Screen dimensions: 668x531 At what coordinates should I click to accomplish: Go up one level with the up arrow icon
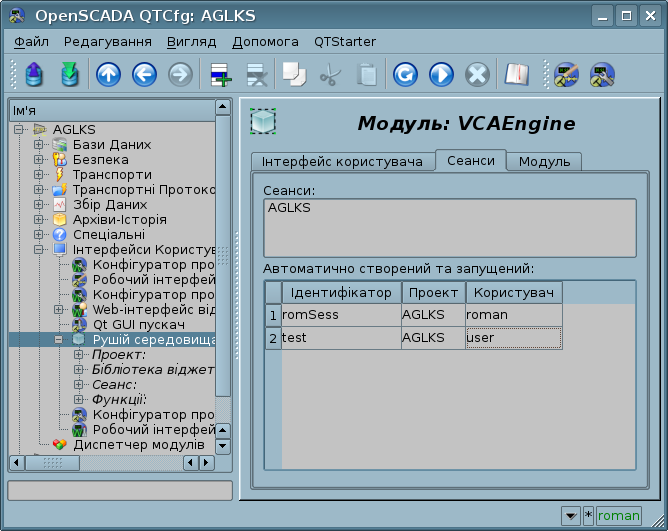[x=108, y=75]
